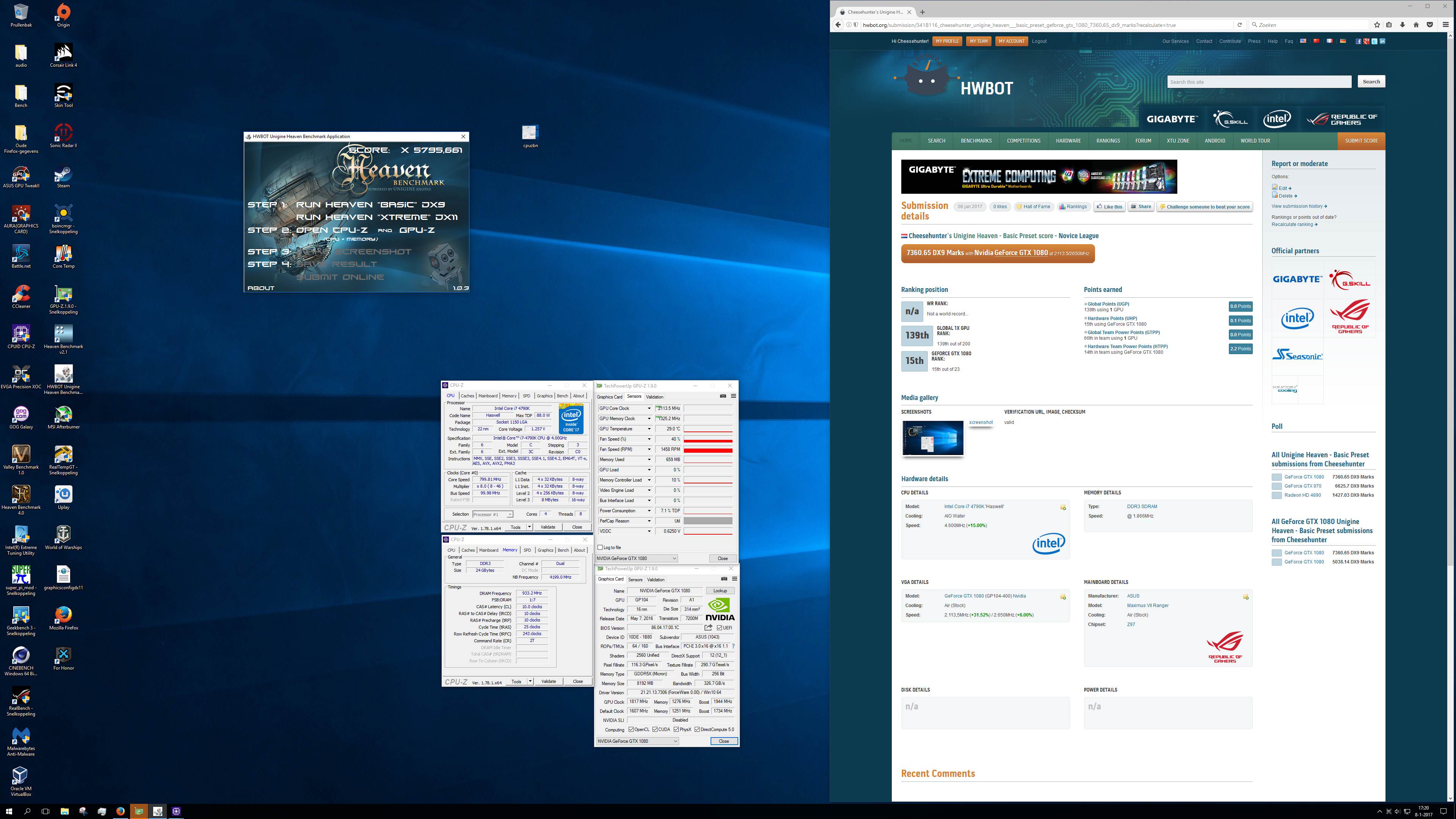The width and height of the screenshot is (1456, 819).
Task: Expand the Power Consumption sensor dropdown
Action: pyautogui.click(x=649, y=511)
